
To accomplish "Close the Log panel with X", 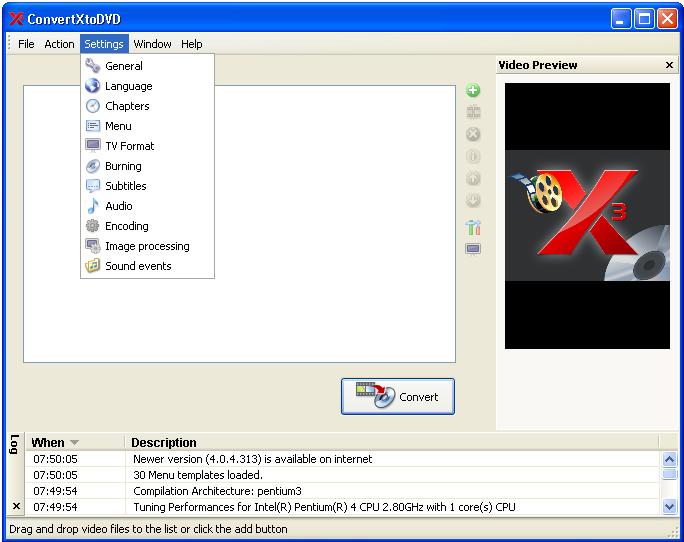I will pos(16,506).
